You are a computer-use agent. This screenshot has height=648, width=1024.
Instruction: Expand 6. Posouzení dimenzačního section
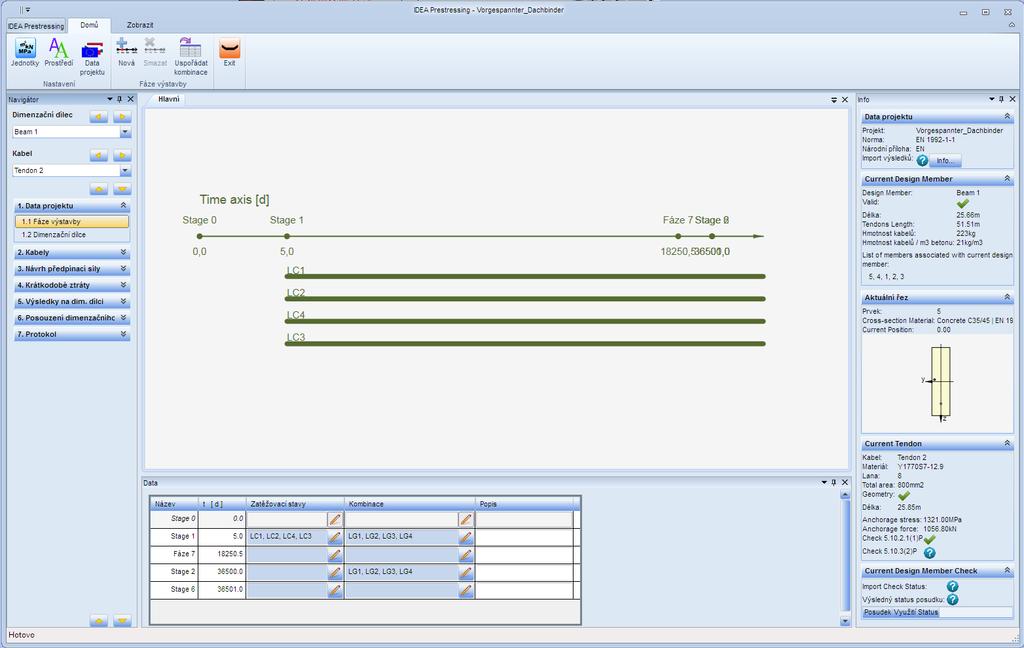tap(123, 317)
